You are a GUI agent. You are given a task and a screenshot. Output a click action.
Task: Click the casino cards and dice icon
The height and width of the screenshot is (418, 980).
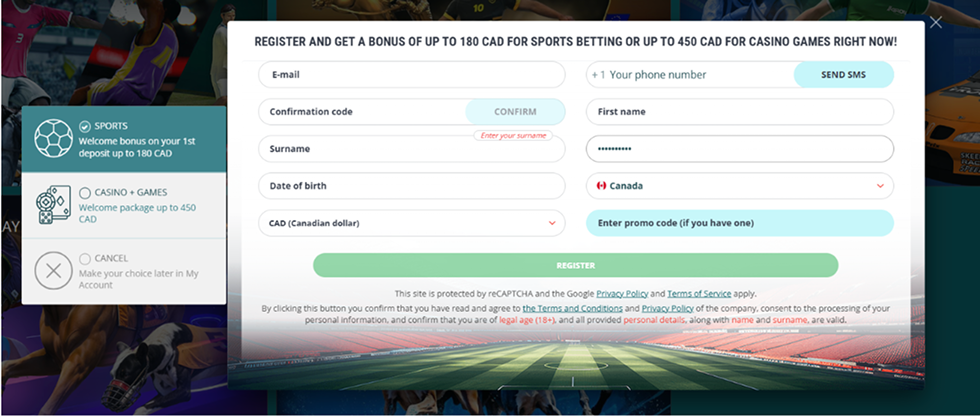[54, 205]
